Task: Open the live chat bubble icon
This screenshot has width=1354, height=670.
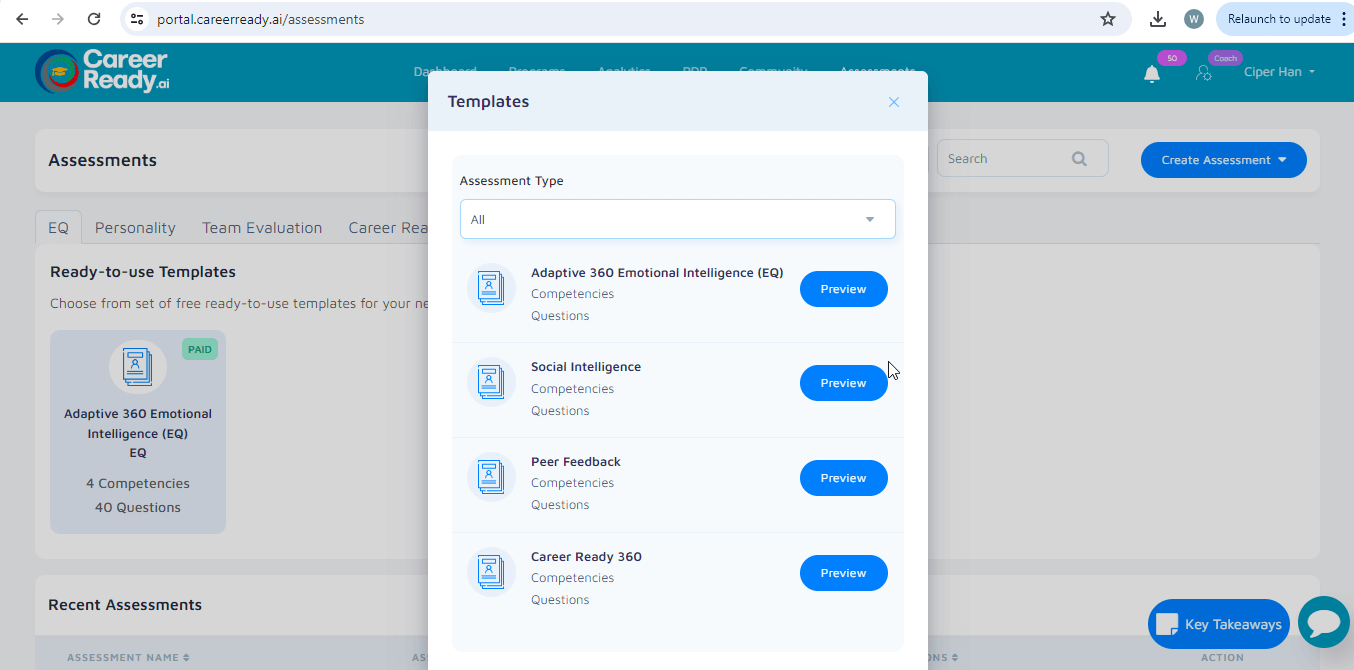Action: (x=1323, y=622)
